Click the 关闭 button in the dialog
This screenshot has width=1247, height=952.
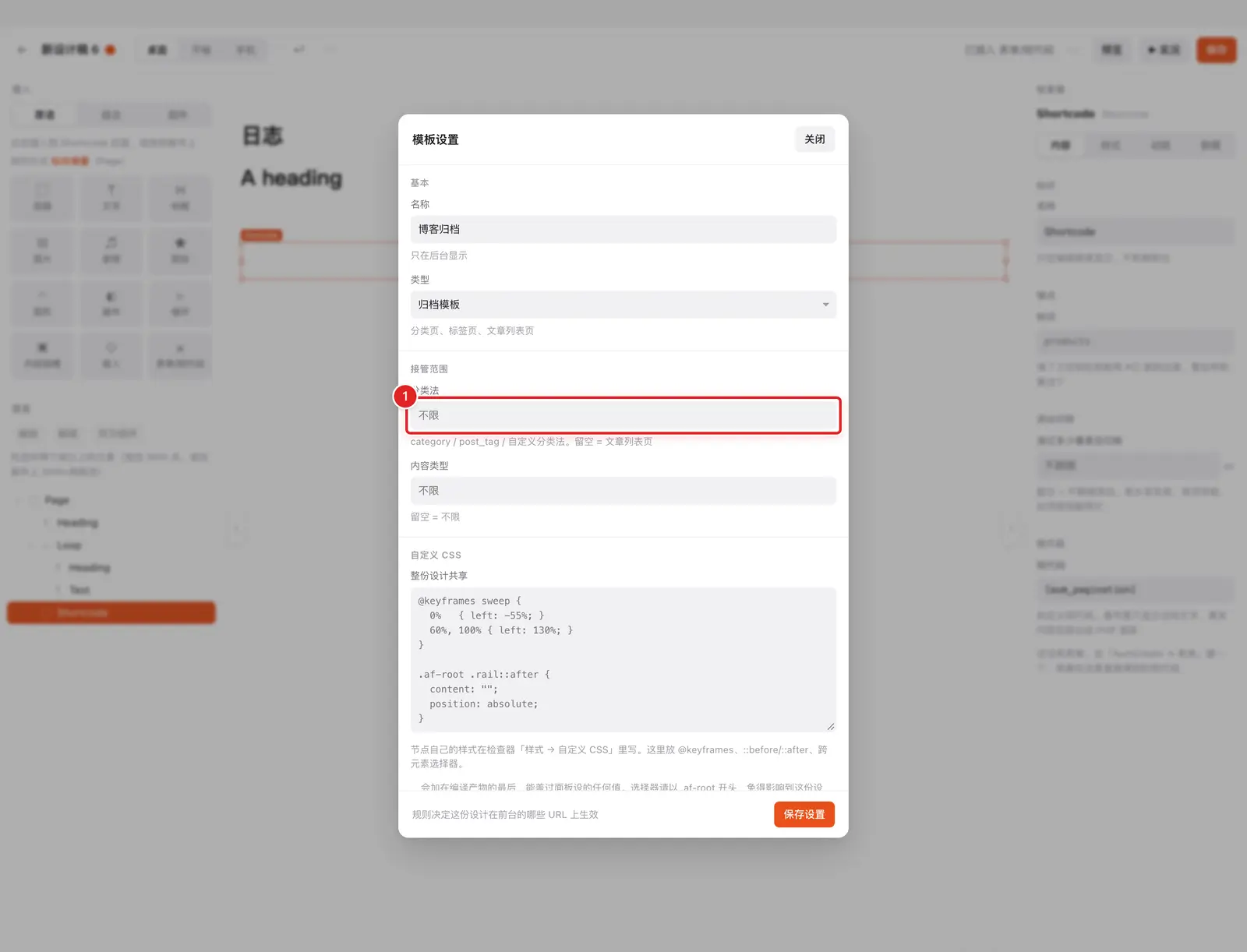814,139
